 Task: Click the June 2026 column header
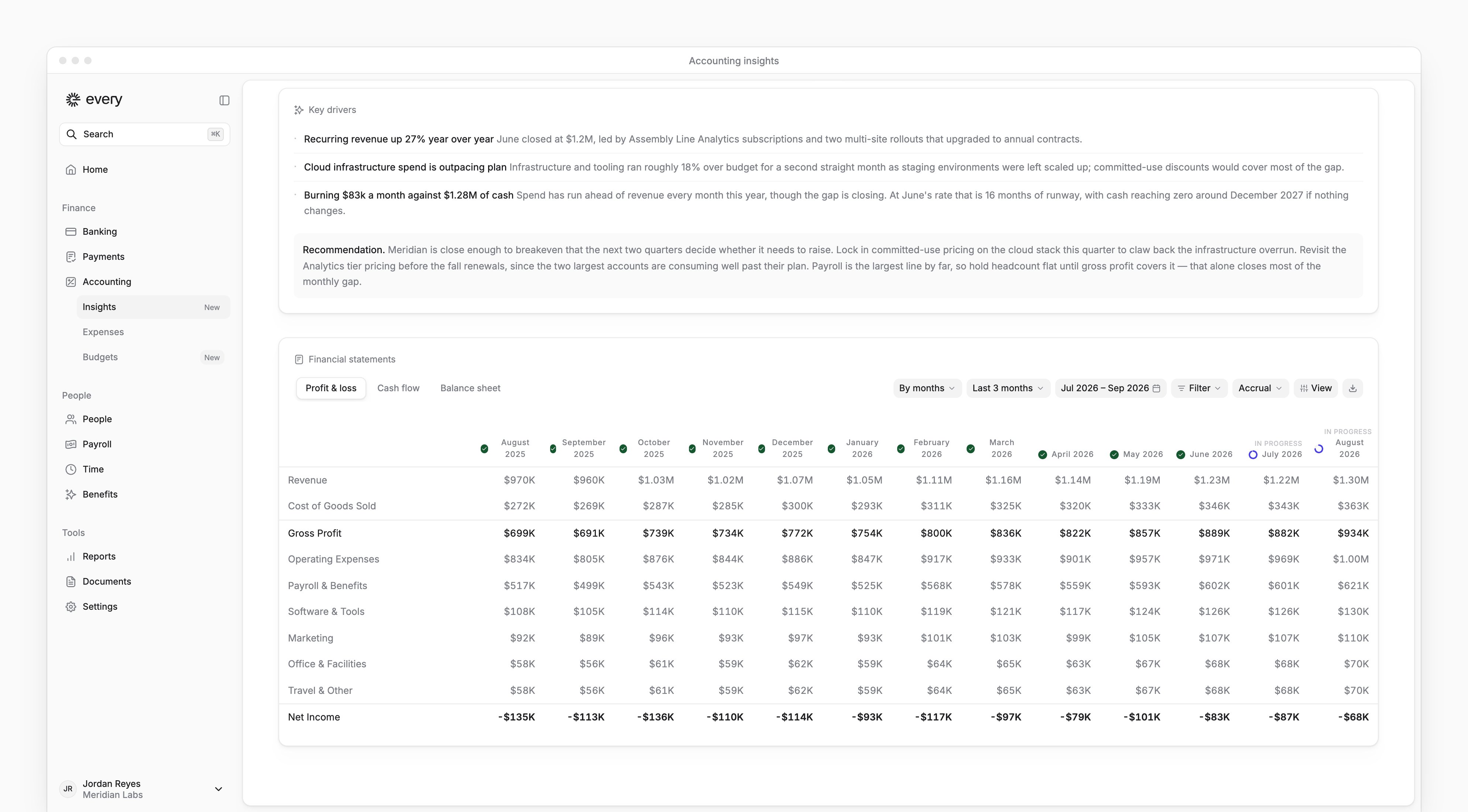click(x=1210, y=455)
